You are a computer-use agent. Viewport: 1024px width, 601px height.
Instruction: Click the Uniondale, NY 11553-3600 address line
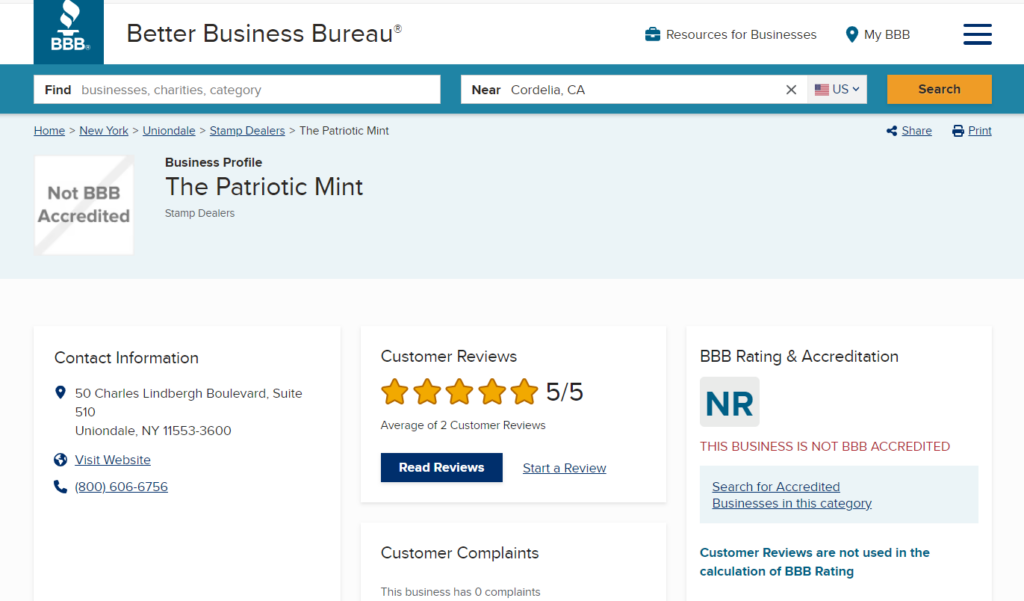[153, 430]
